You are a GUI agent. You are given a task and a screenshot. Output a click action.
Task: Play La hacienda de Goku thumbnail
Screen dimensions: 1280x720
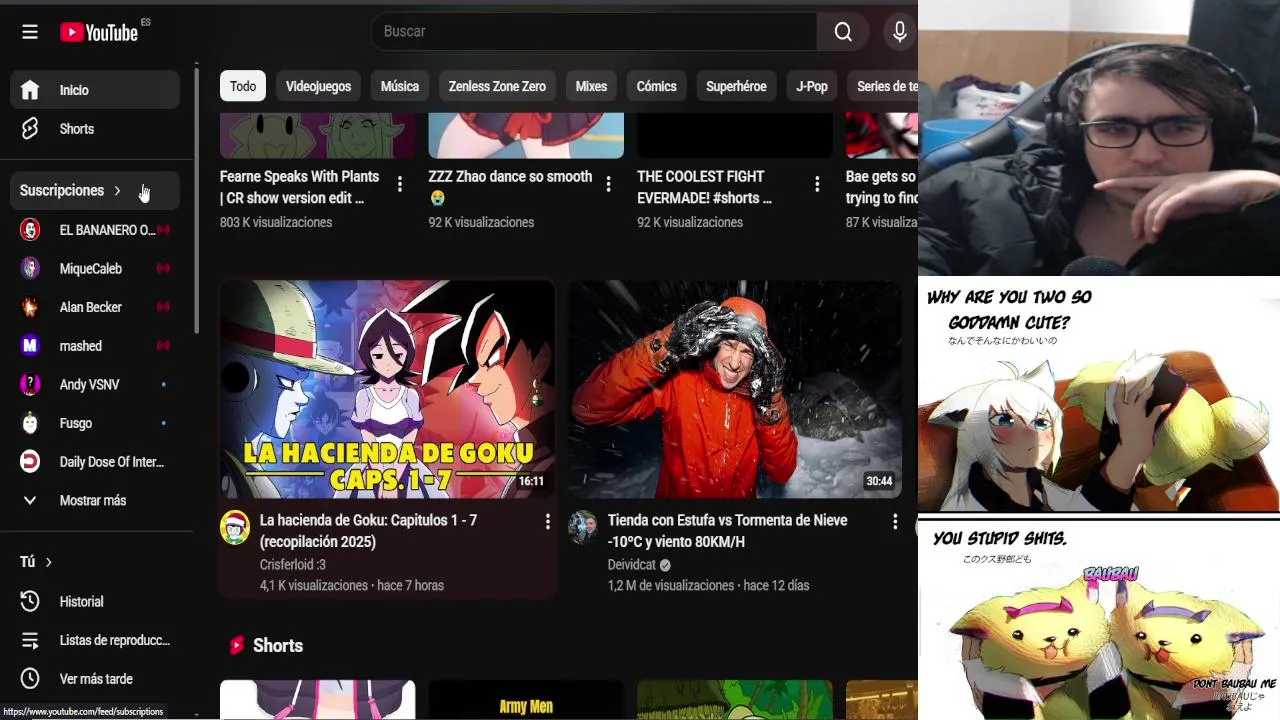[x=387, y=389]
